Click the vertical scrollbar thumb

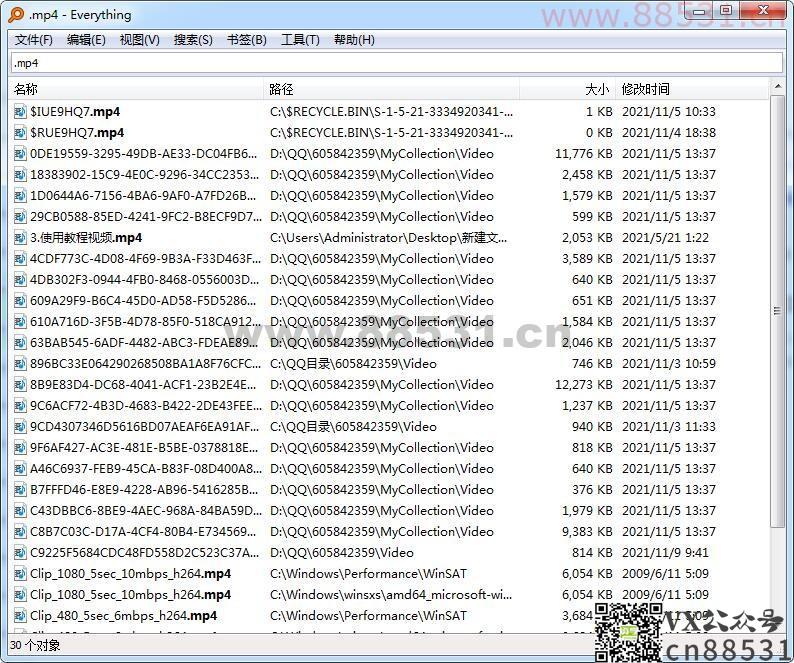[x=777, y=311]
